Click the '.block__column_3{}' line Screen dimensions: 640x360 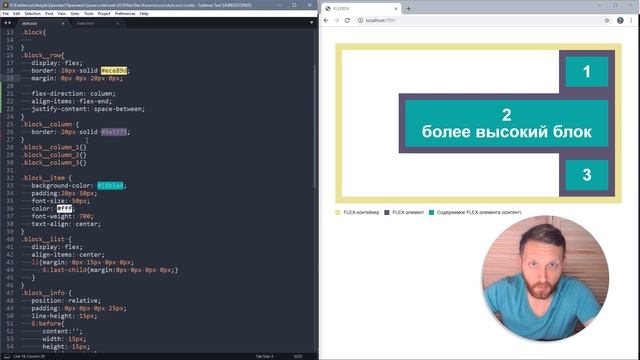coord(54,162)
